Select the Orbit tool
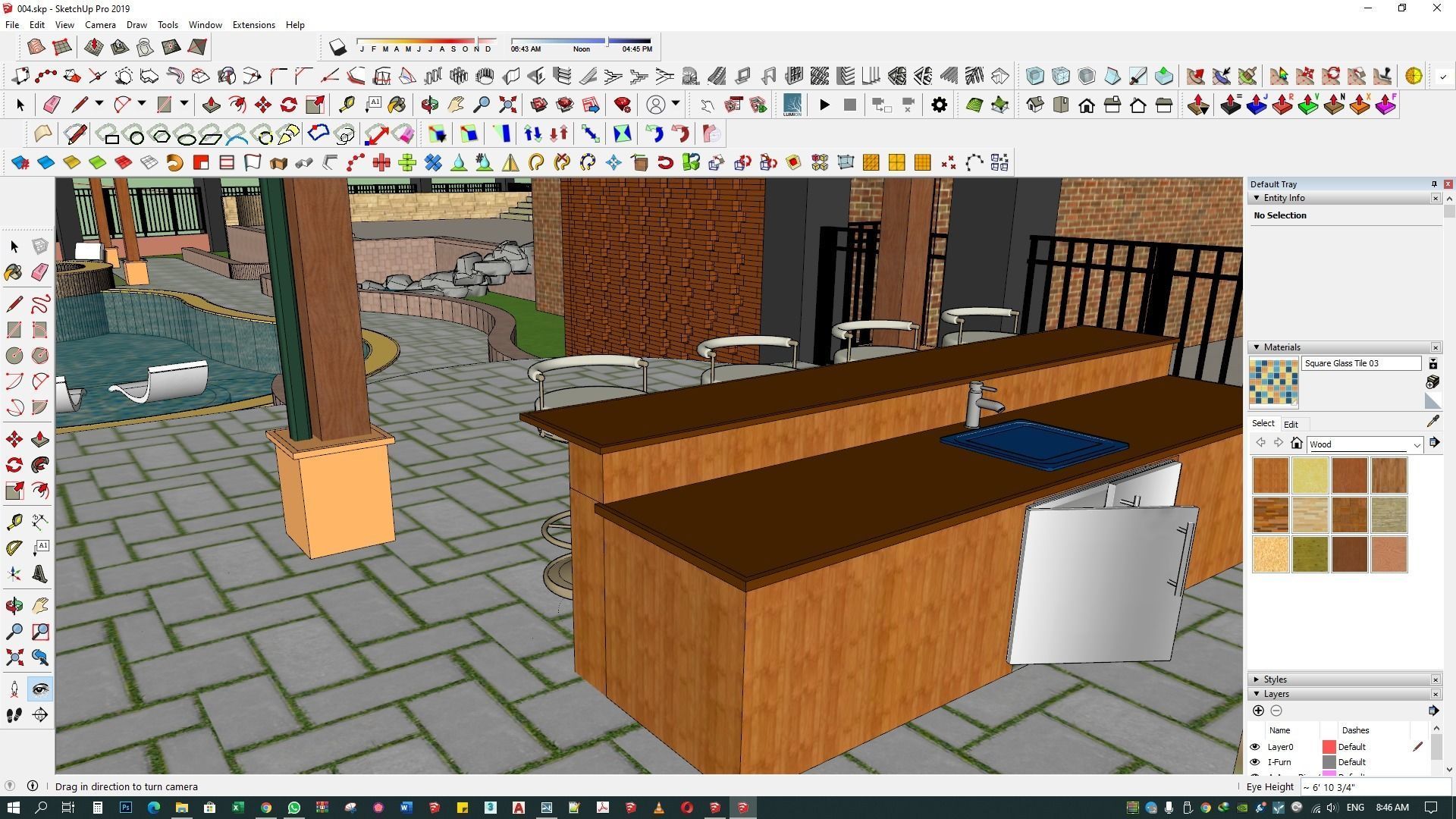The width and height of the screenshot is (1456, 819). (x=14, y=605)
